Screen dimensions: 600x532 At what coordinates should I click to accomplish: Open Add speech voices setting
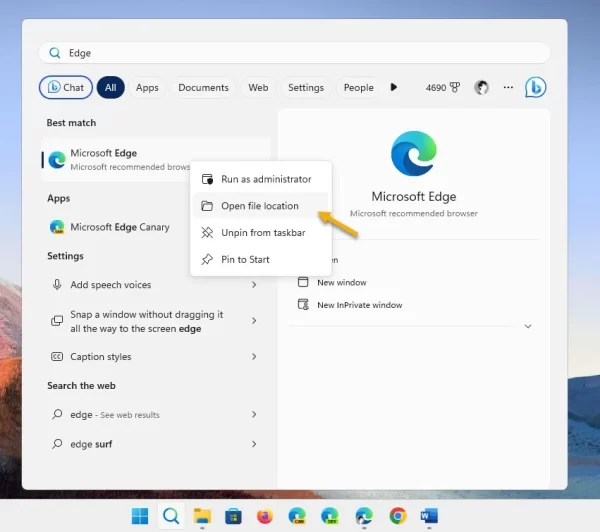[x=155, y=284]
